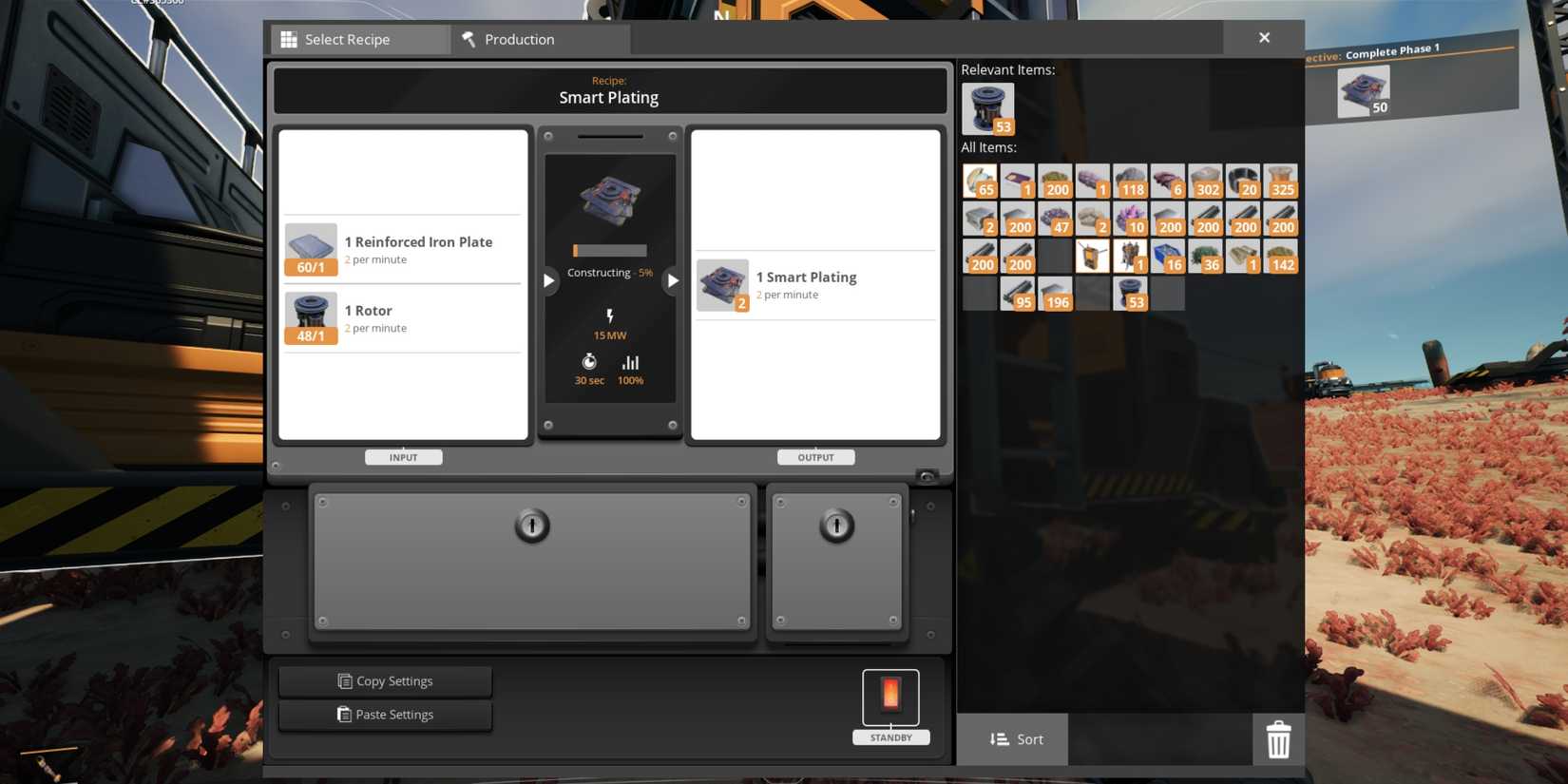
Task: Take Smart Plating from the output slot
Action: point(722,285)
